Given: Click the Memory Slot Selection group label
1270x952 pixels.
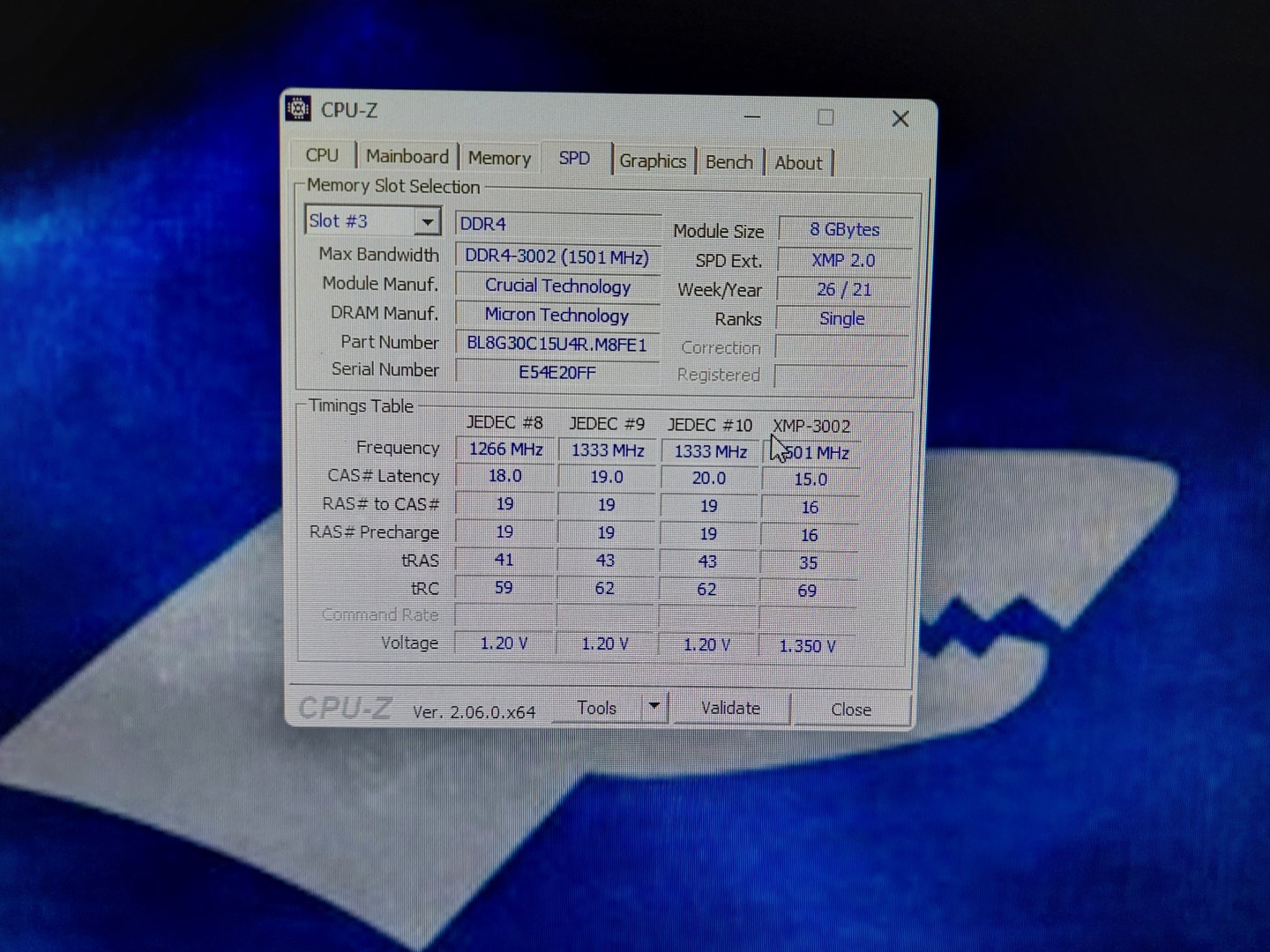Looking at the screenshot, I should pos(393,186).
